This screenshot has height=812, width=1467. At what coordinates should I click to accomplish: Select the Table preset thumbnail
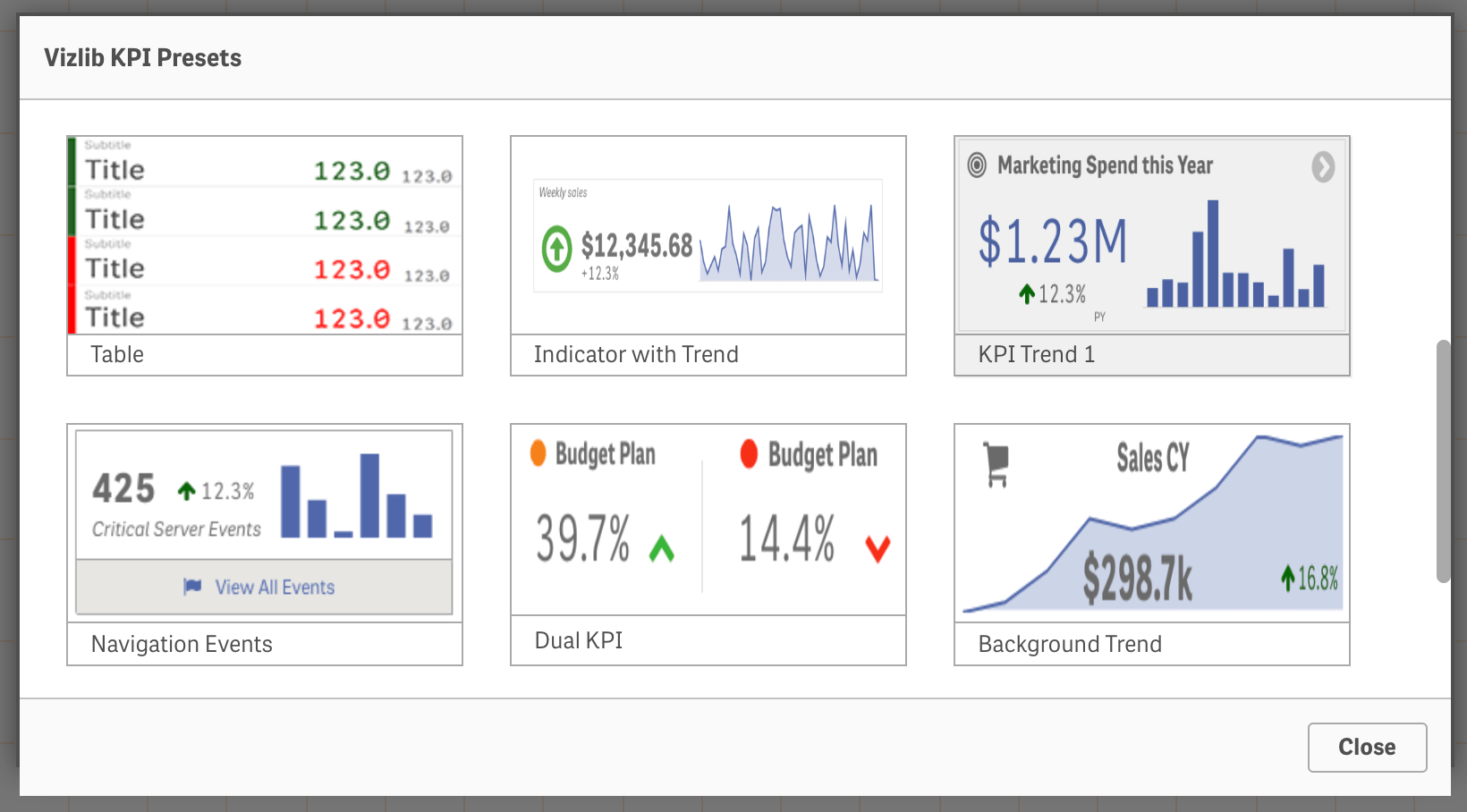tap(265, 236)
